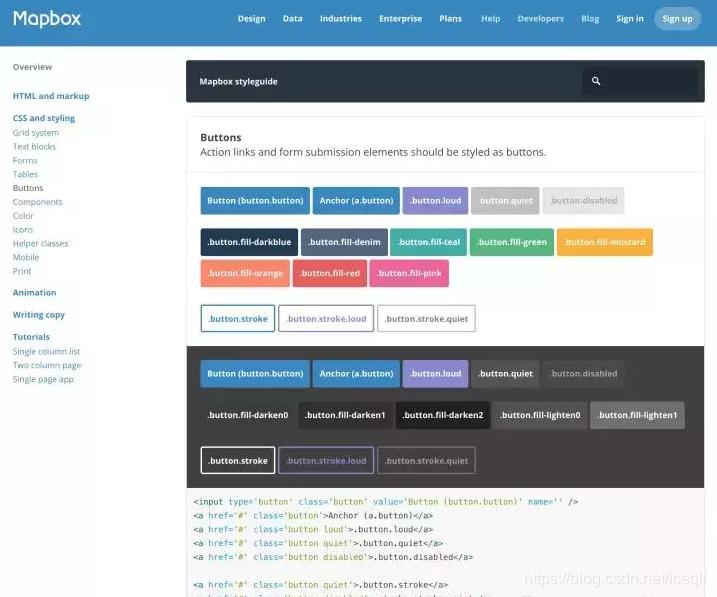Click the .button.fill-lighten0 button

(540, 415)
